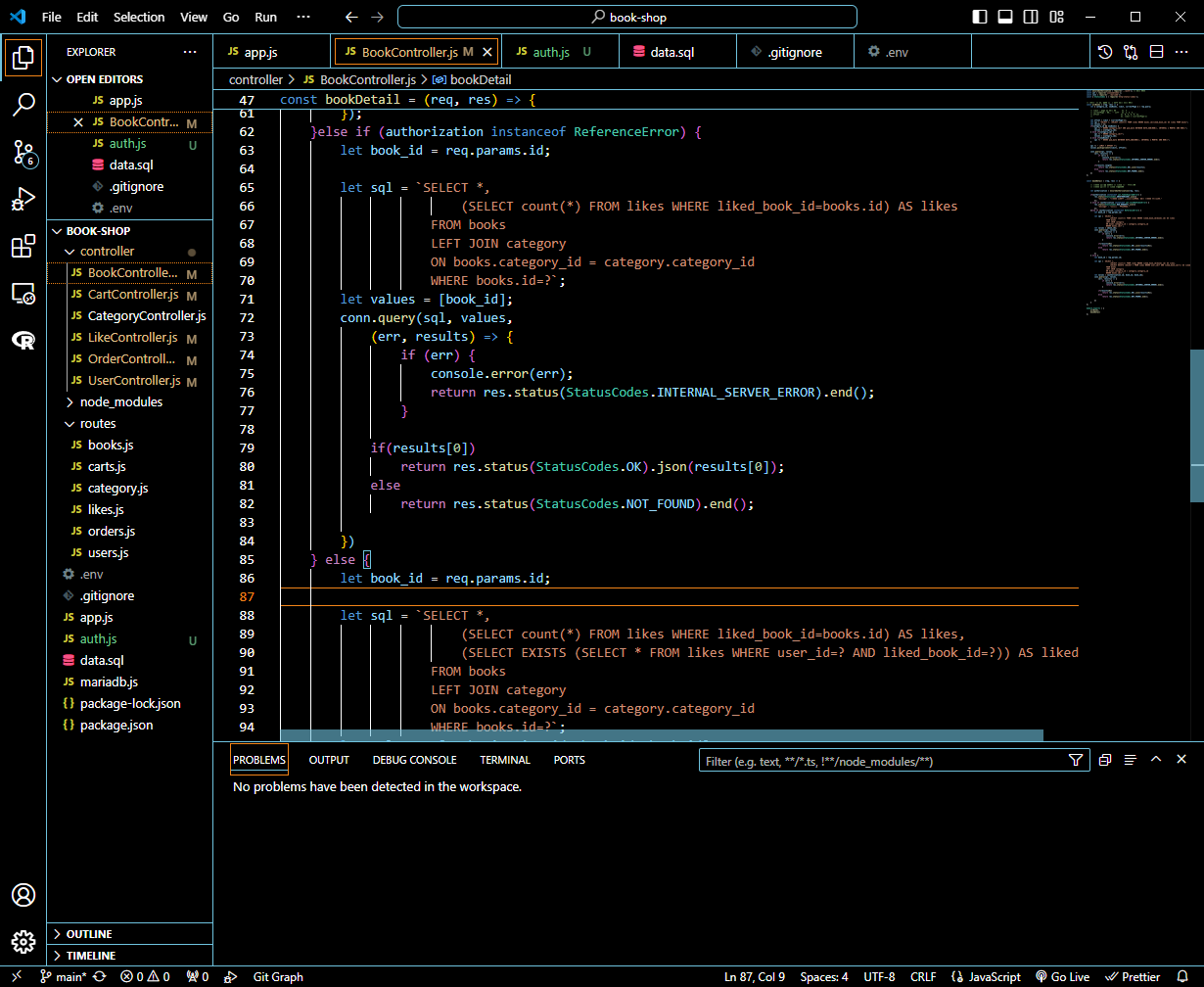Image resolution: width=1204 pixels, height=987 pixels.
Task: Maximize the panel with the up chevron
Action: pos(1156,760)
